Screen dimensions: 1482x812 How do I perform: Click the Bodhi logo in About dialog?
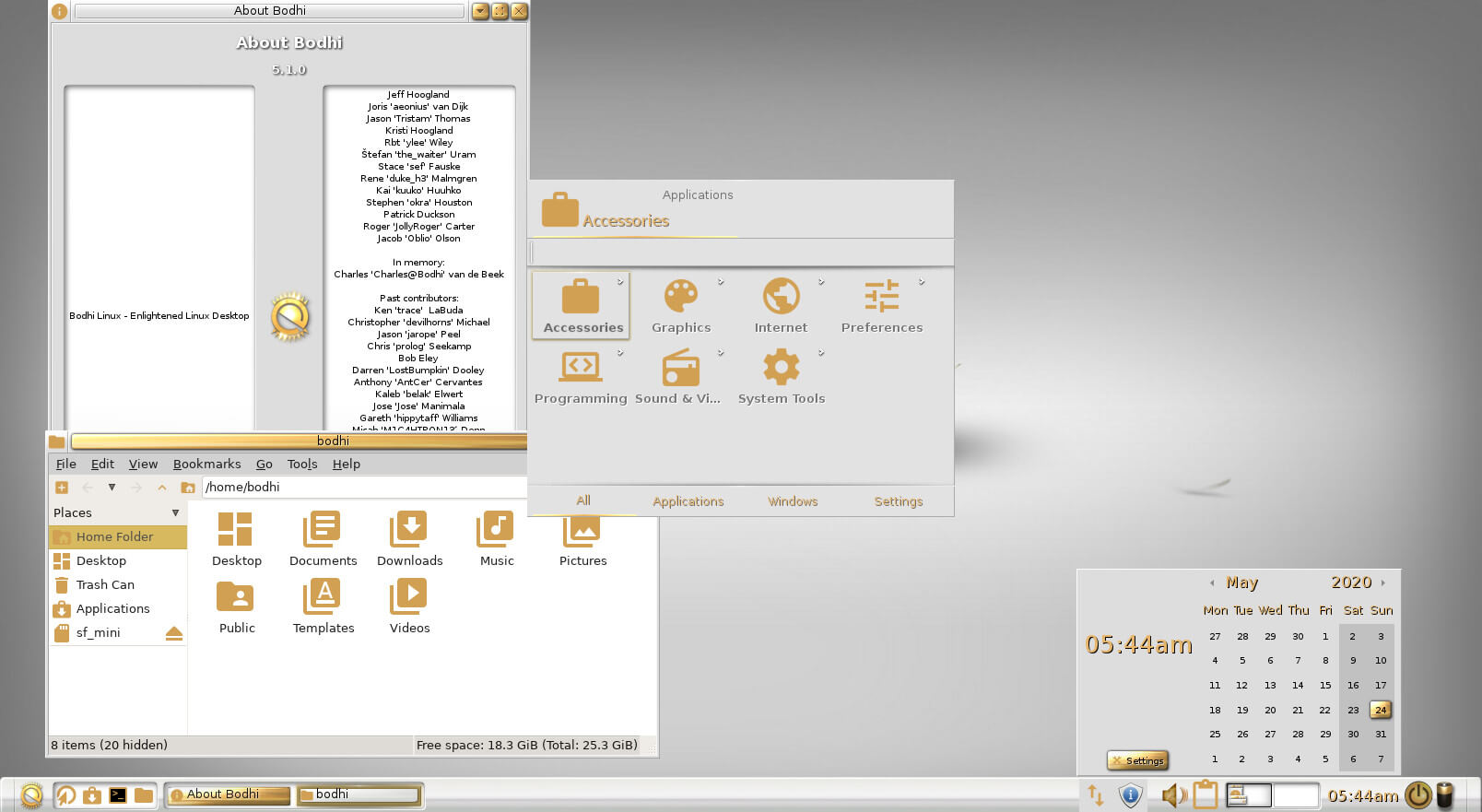[x=289, y=316]
